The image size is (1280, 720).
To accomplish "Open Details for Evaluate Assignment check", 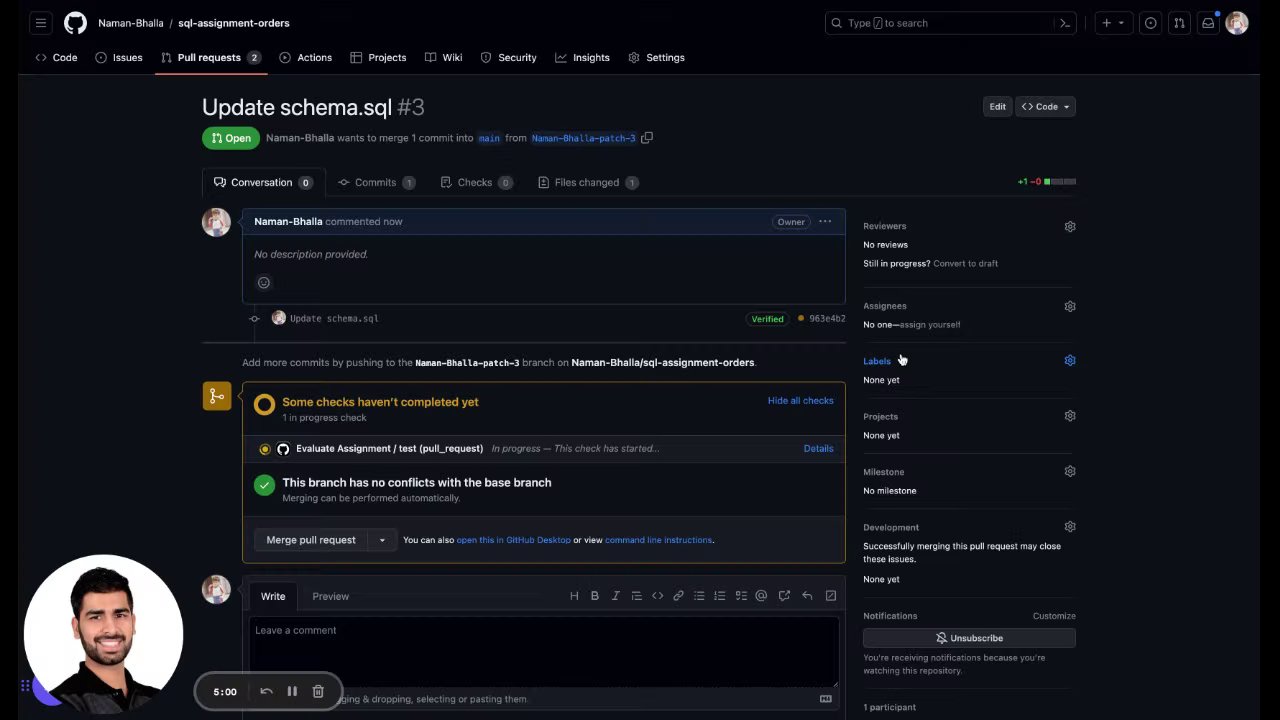I will coord(818,449).
